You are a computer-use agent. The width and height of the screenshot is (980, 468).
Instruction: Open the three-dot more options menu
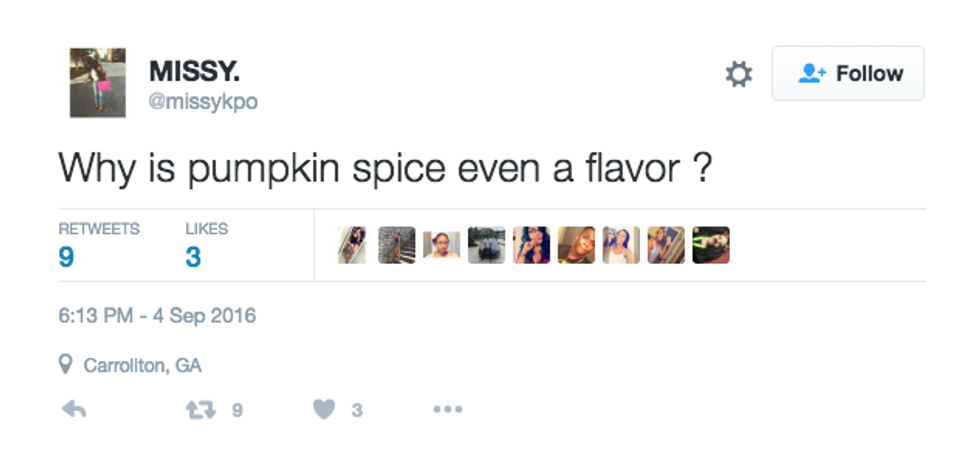pos(447,409)
